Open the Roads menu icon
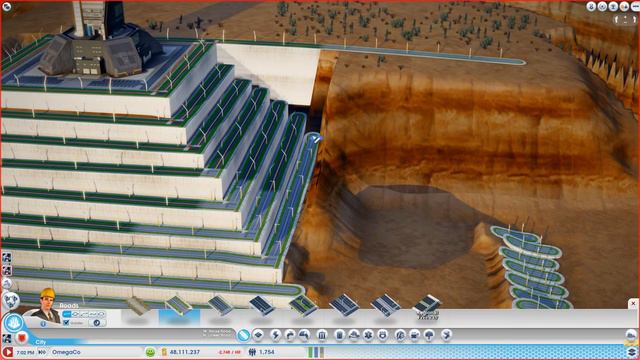This screenshot has height=360, width=640. (243, 335)
